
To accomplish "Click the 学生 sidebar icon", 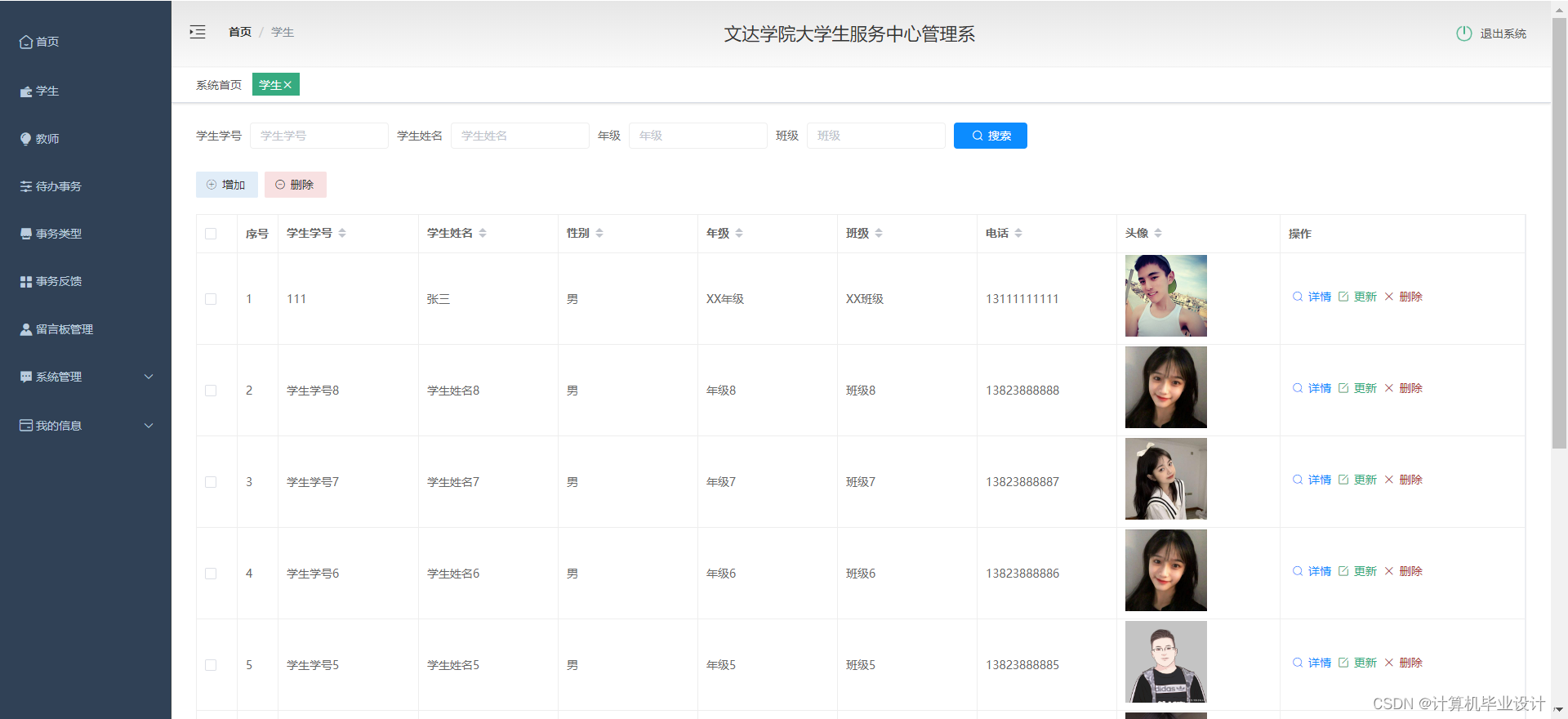I will click(x=26, y=92).
